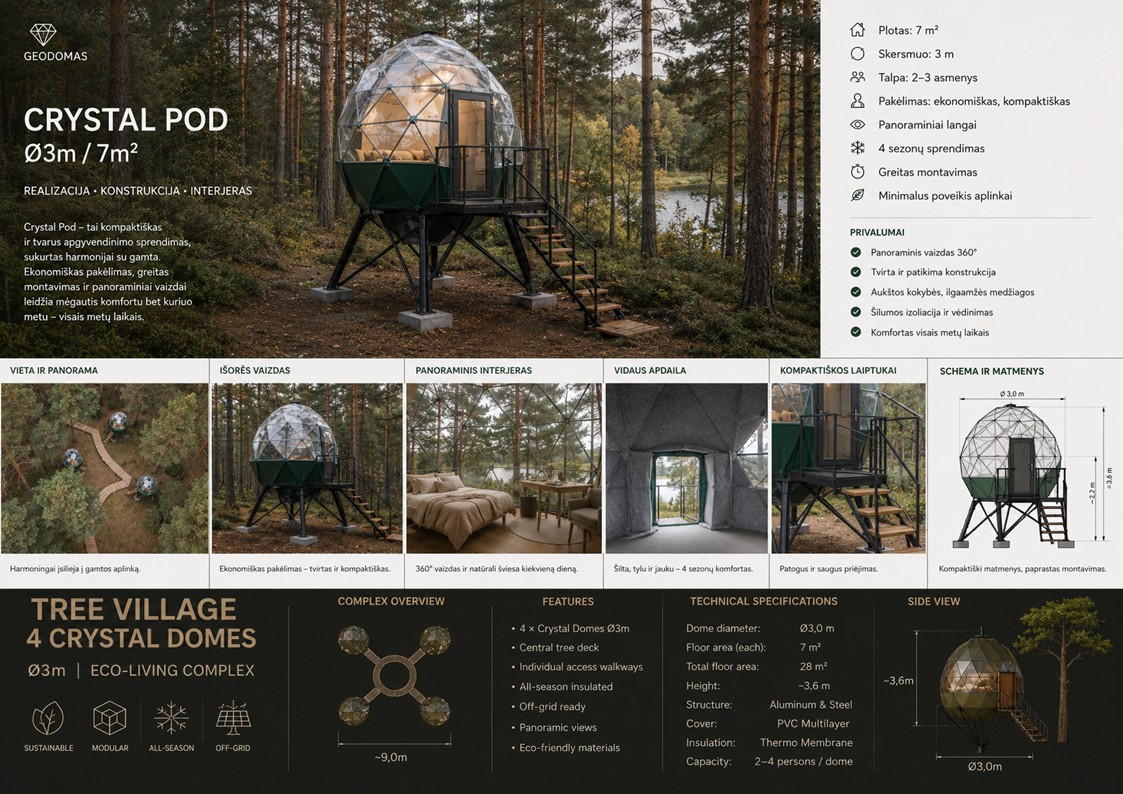
Task: Click the SIDE VIEW heading
Action: coord(933,601)
